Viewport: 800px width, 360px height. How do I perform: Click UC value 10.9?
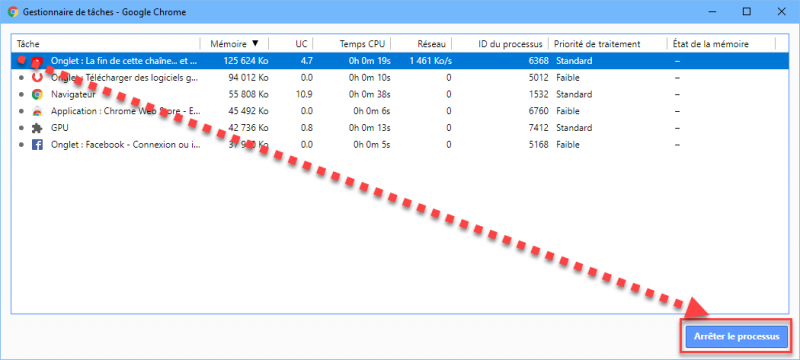[x=305, y=94]
